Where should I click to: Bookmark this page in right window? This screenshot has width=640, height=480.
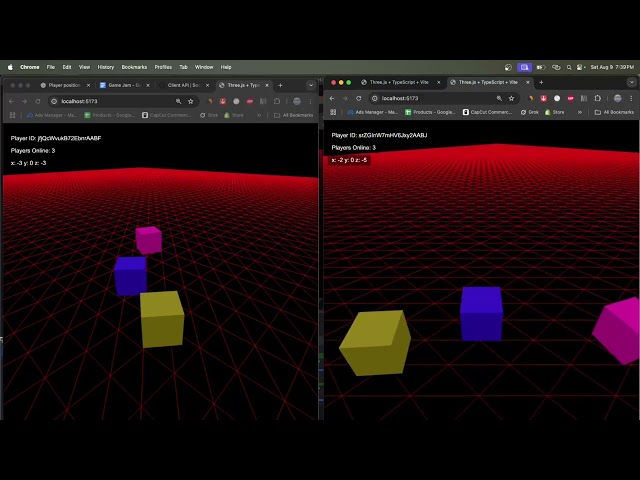511,98
